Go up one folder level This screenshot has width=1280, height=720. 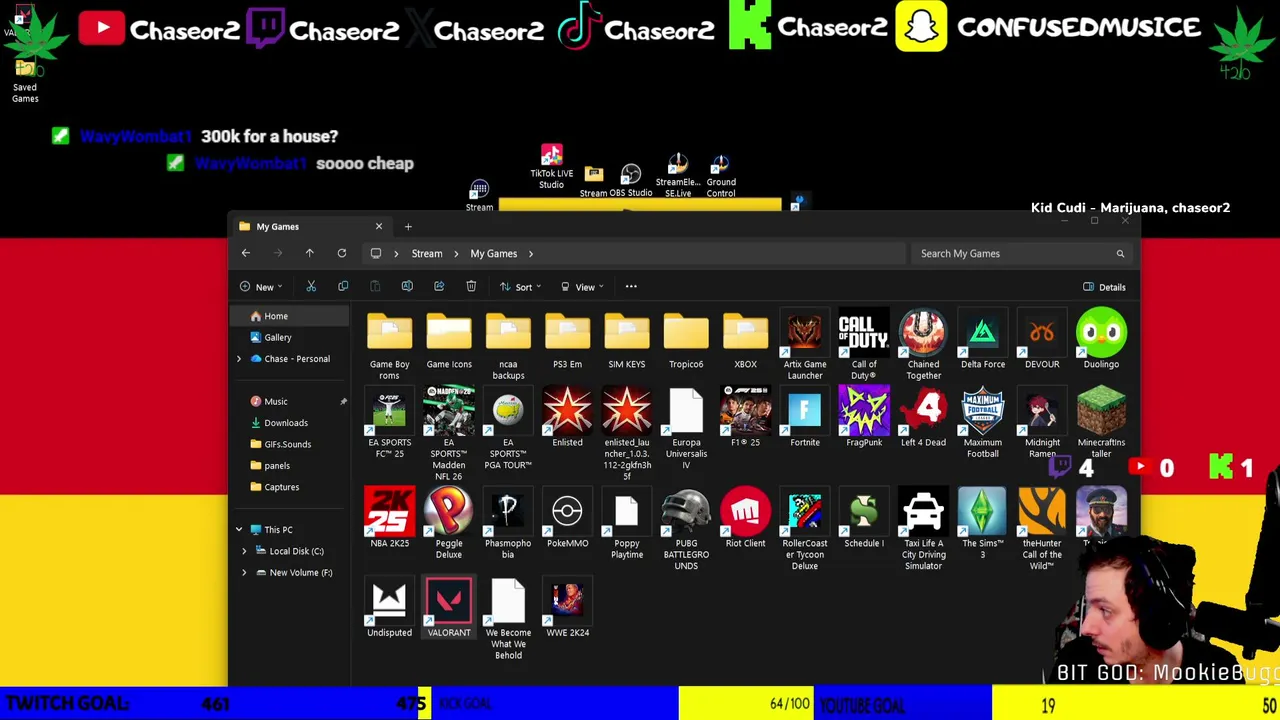pyautogui.click(x=309, y=253)
